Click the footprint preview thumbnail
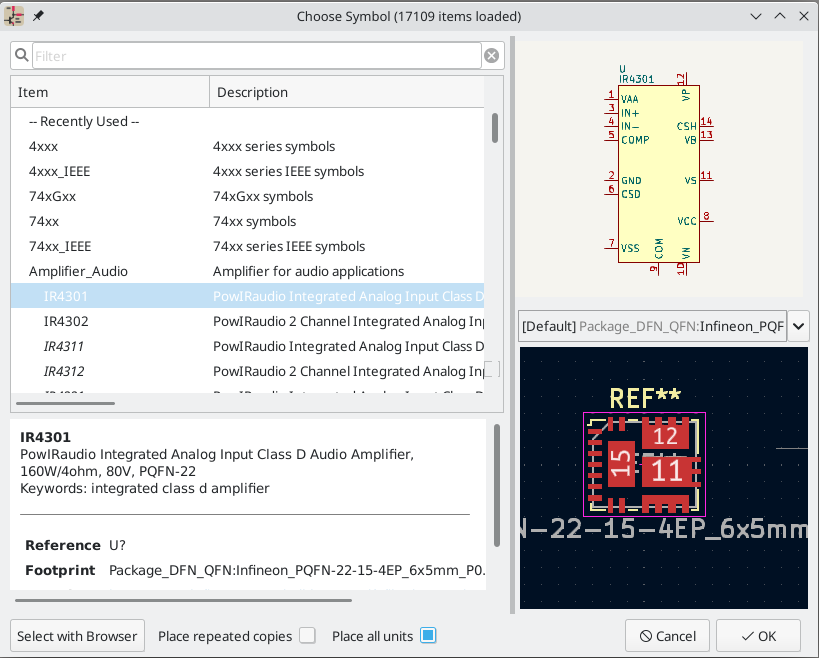Viewport: 819px width, 658px height. (x=664, y=478)
